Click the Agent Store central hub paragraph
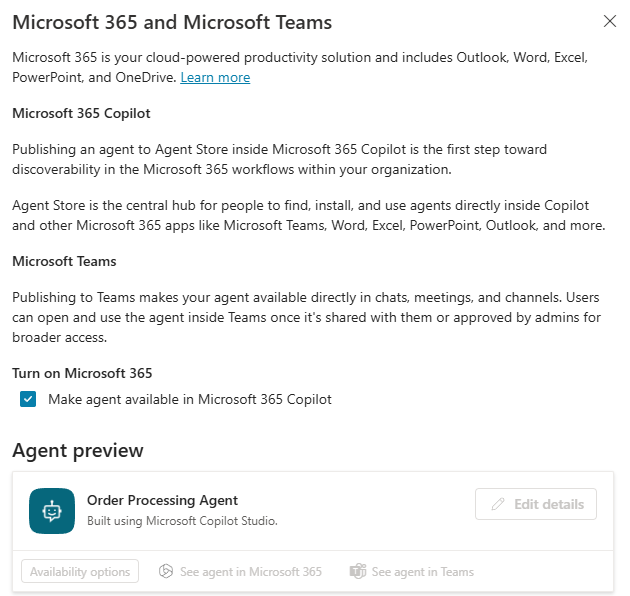630x596 pixels. pos(309,215)
